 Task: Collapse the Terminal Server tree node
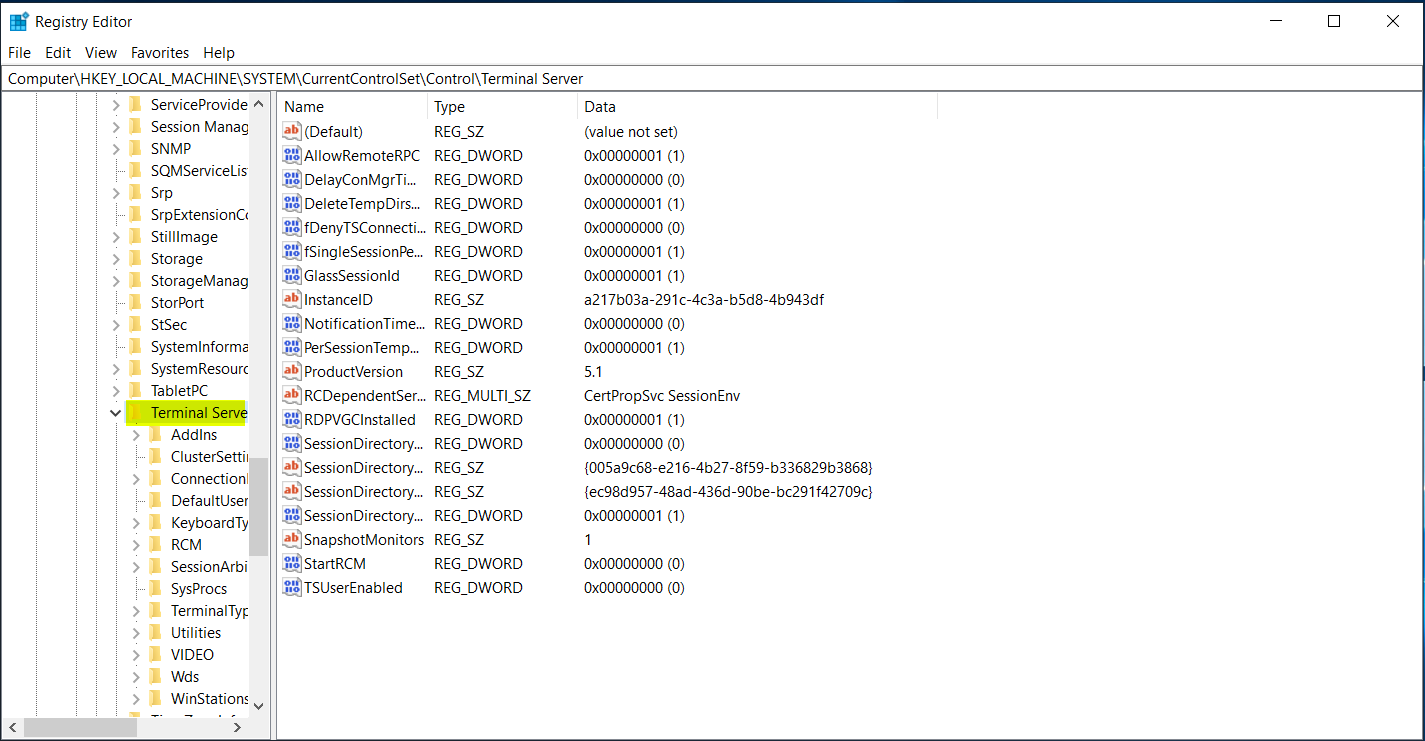pos(116,413)
